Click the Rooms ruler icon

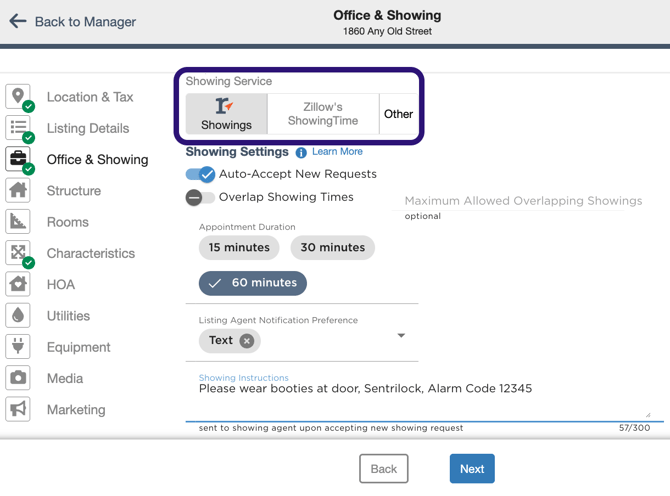[x=18, y=221]
